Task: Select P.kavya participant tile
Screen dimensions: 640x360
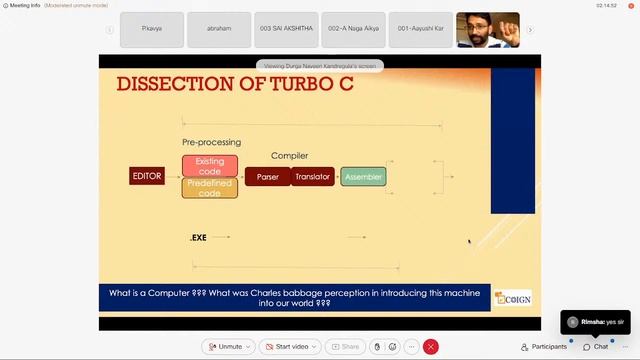Action: click(152, 30)
